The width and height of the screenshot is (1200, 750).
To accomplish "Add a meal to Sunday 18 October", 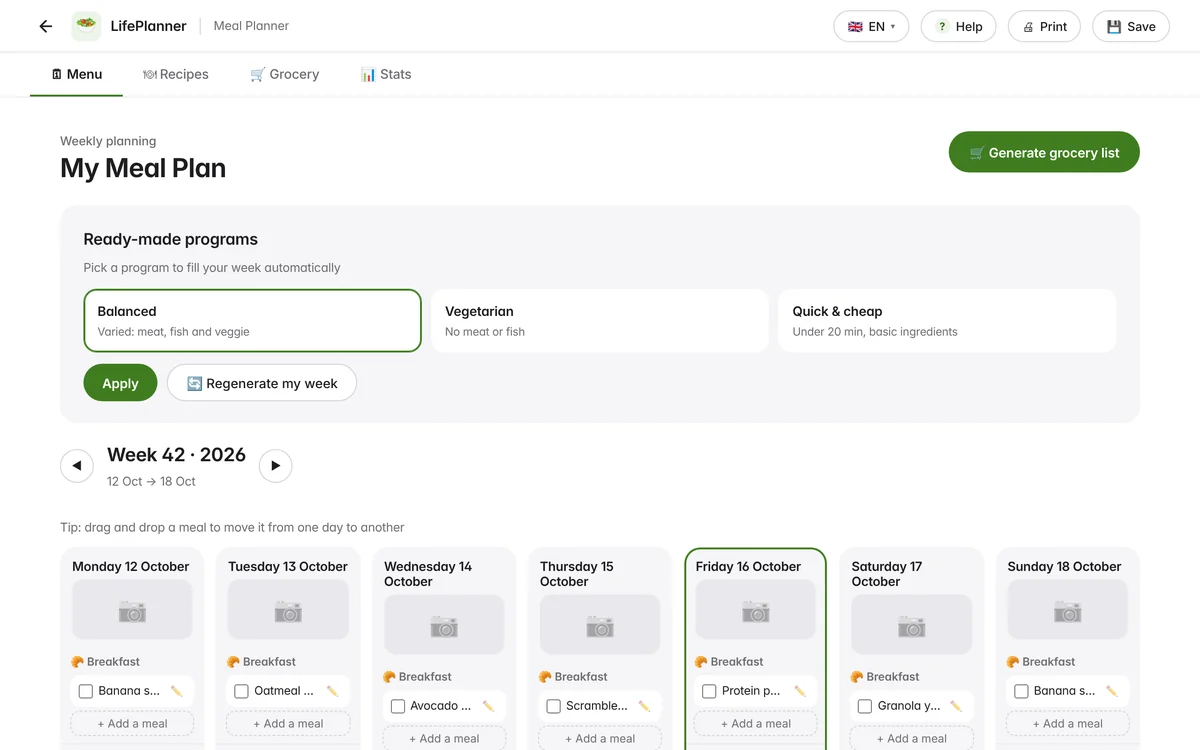I will coord(1068,724).
